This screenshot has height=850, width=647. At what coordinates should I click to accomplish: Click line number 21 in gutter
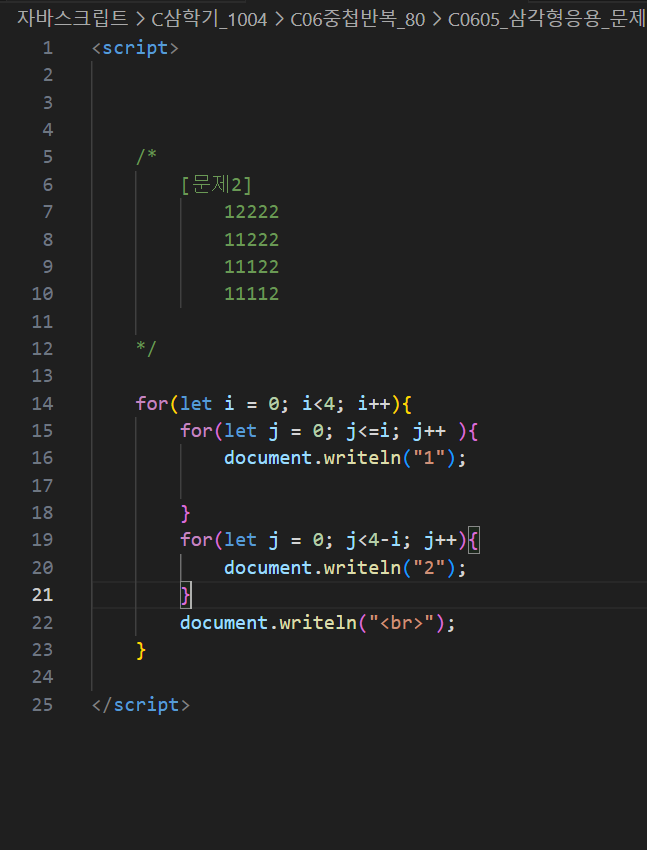point(42,595)
